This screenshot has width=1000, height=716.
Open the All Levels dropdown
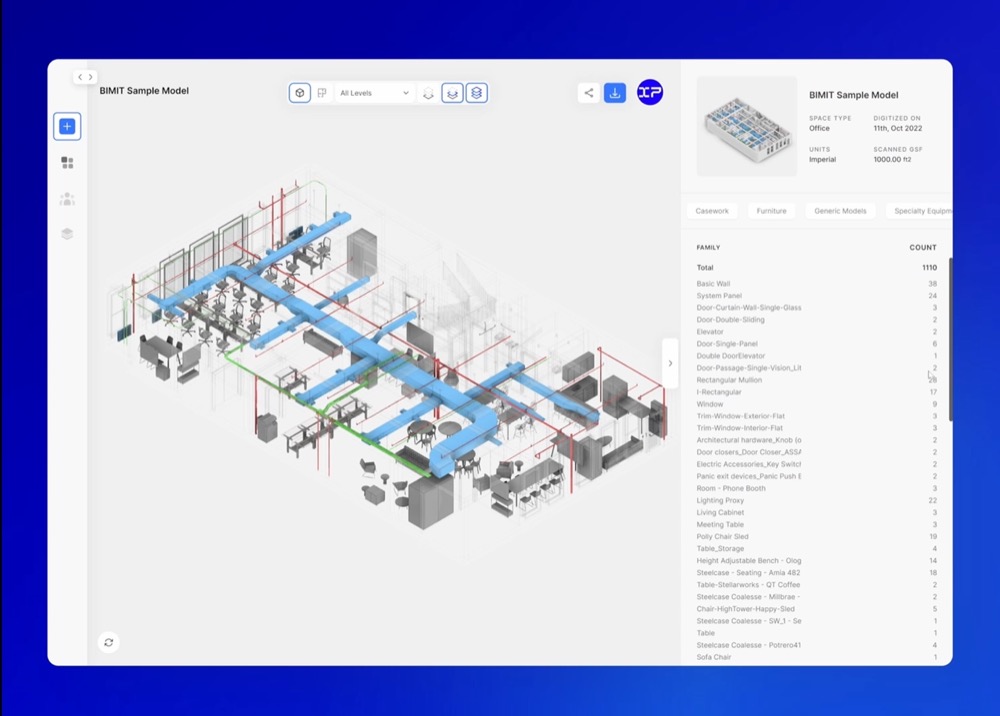pos(374,93)
